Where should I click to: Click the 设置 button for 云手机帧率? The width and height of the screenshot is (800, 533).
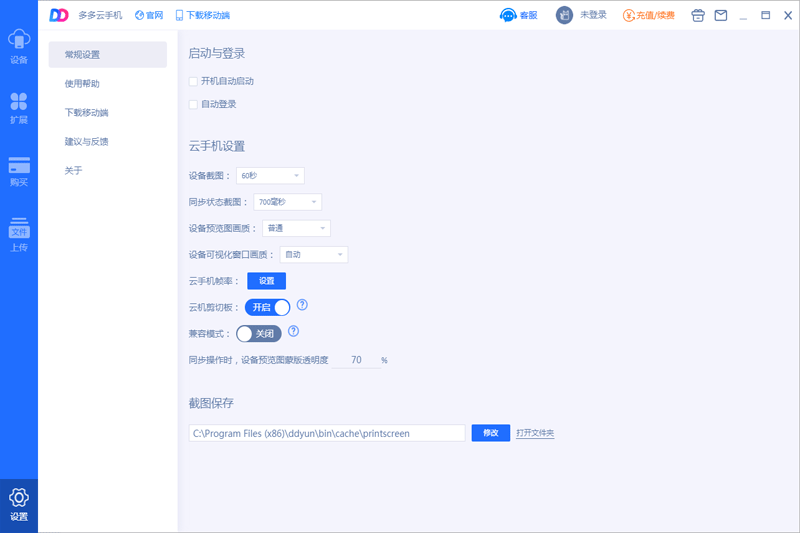click(266, 281)
